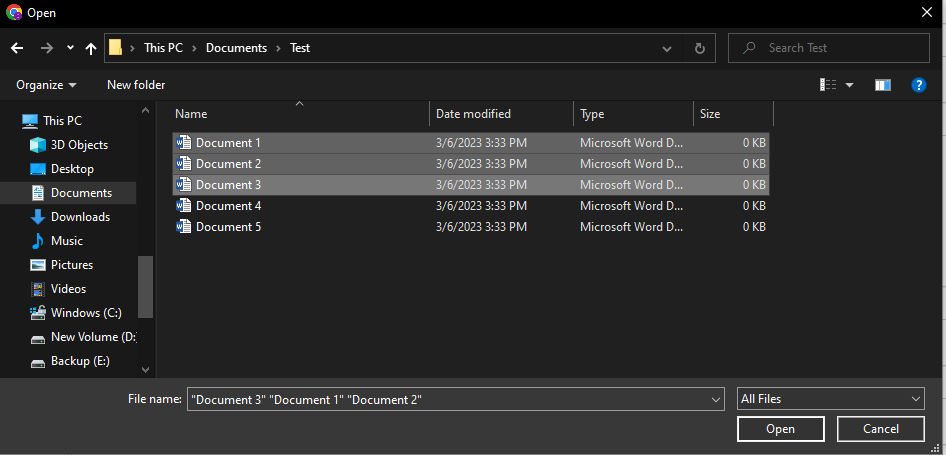Click the Cancel button
Viewport: 946px width, 455px height.
pyautogui.click(x=880, y=429)
